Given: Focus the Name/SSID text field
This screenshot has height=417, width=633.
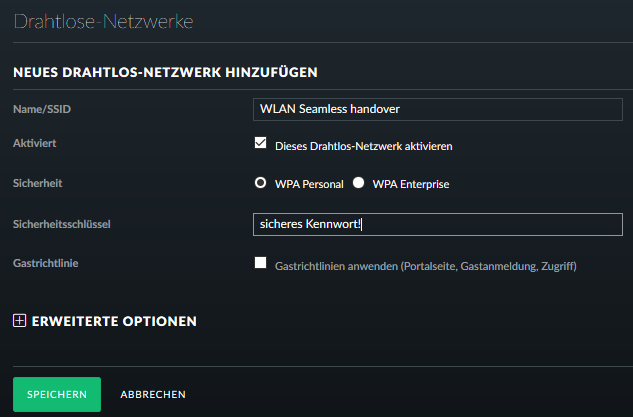Looking at the screenshot, I should click(438, 107).
